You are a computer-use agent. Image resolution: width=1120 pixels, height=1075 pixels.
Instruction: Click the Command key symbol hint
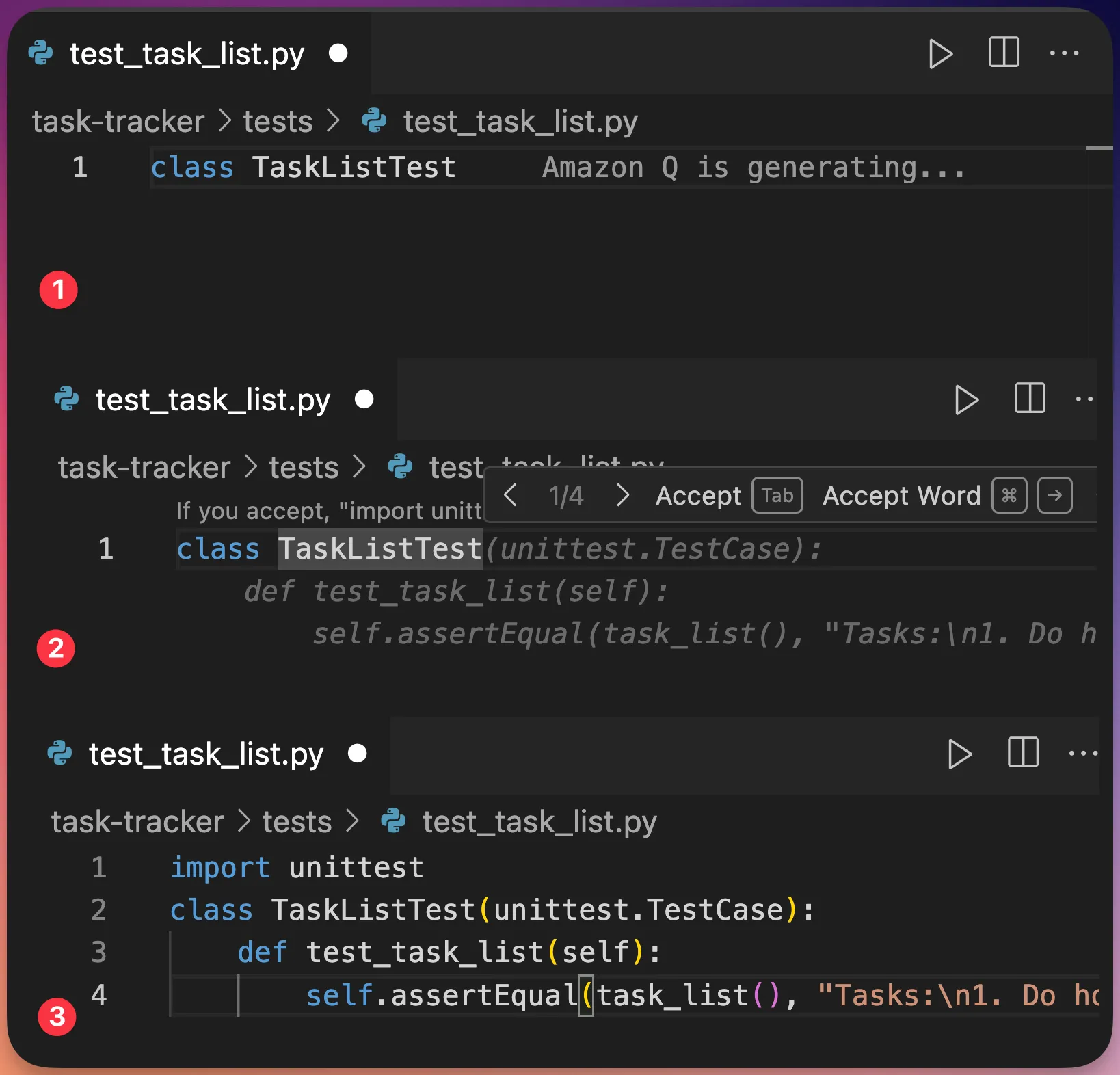click(x=1009, y=495)
